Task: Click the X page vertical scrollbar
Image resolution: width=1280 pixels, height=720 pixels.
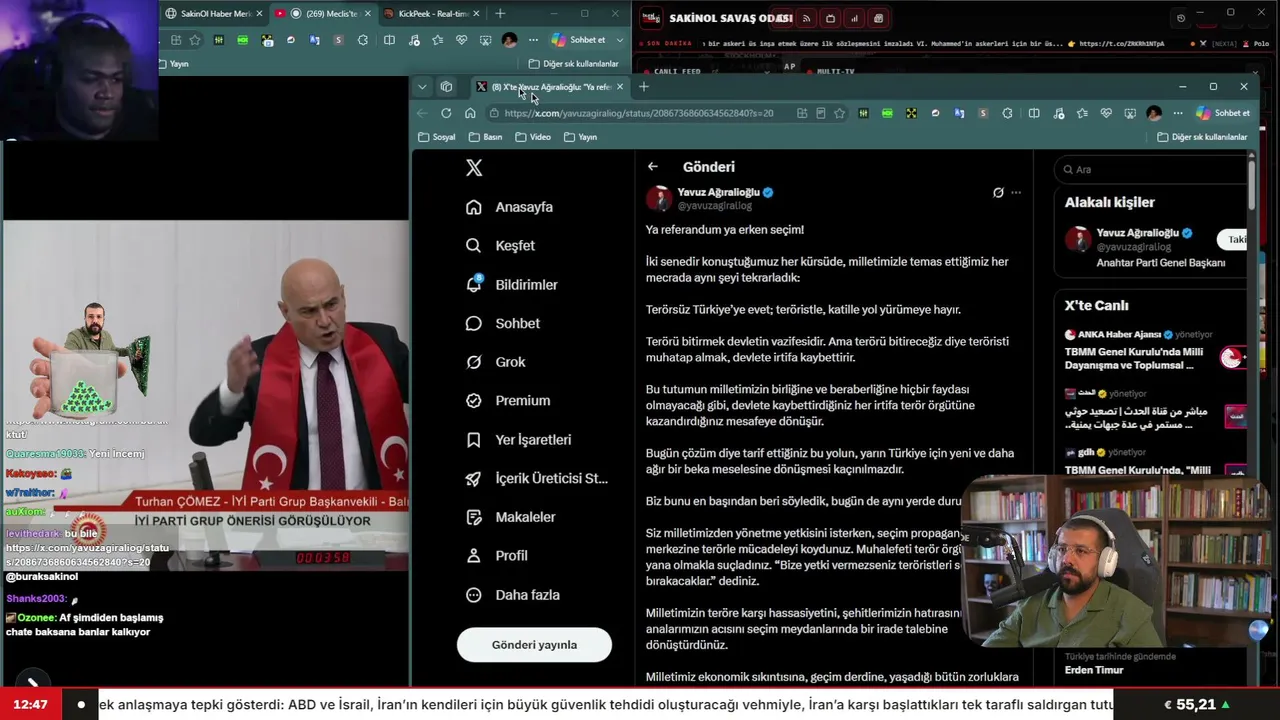Action: [1251, 185]
